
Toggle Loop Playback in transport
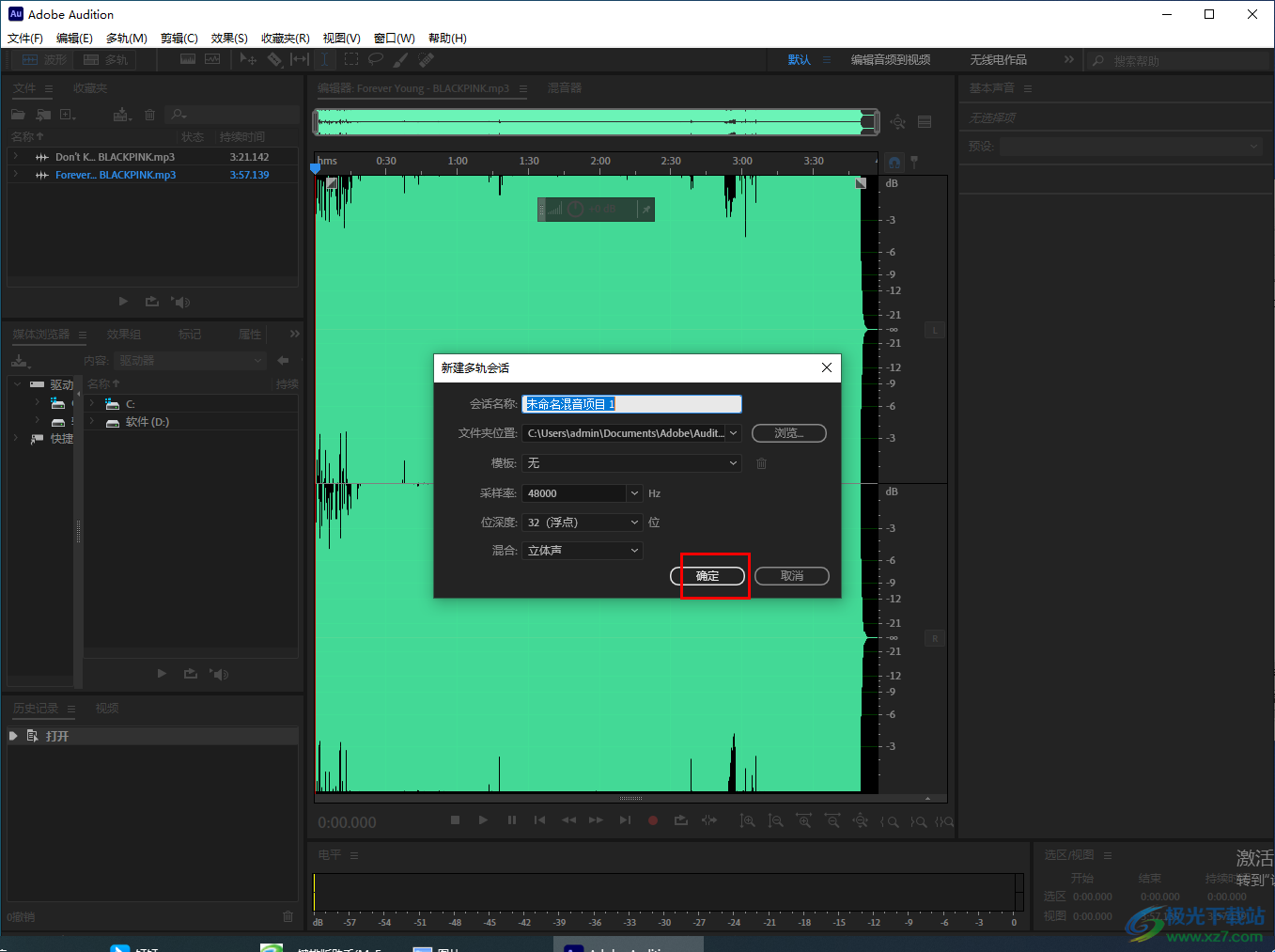pos(681,820)
